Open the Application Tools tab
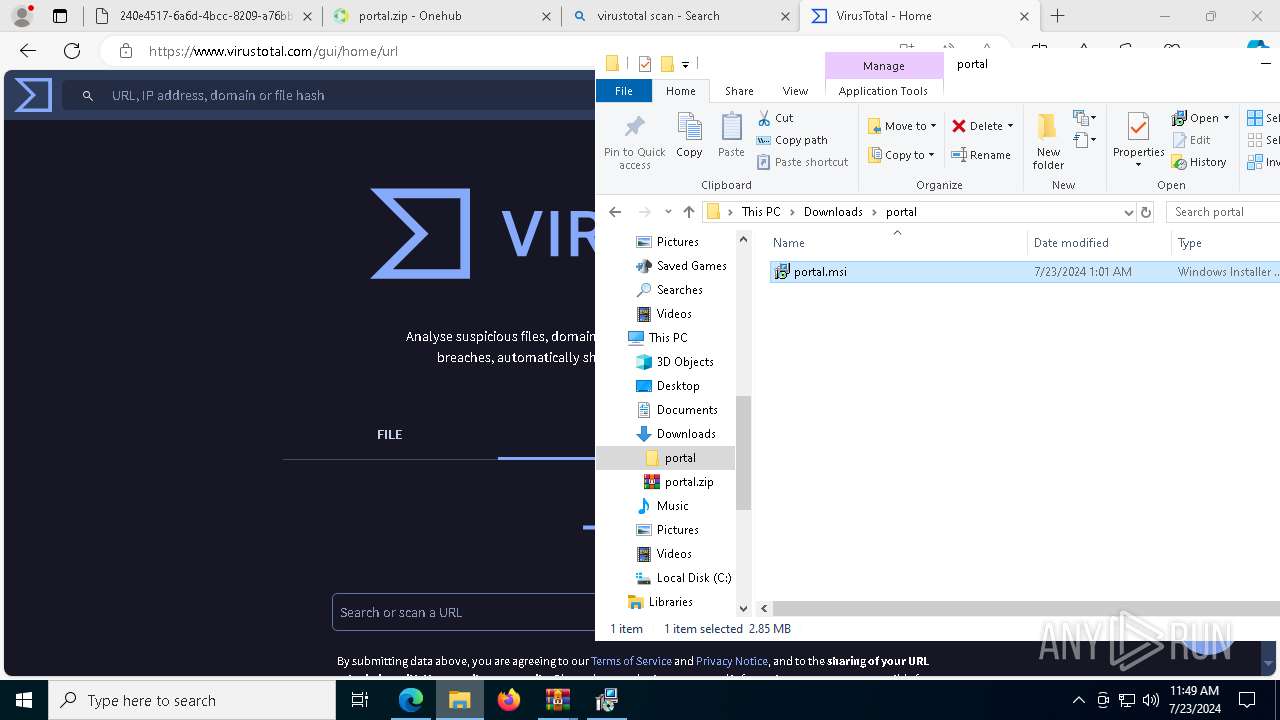Screen dimensions: 1280x720 point(883,91)
